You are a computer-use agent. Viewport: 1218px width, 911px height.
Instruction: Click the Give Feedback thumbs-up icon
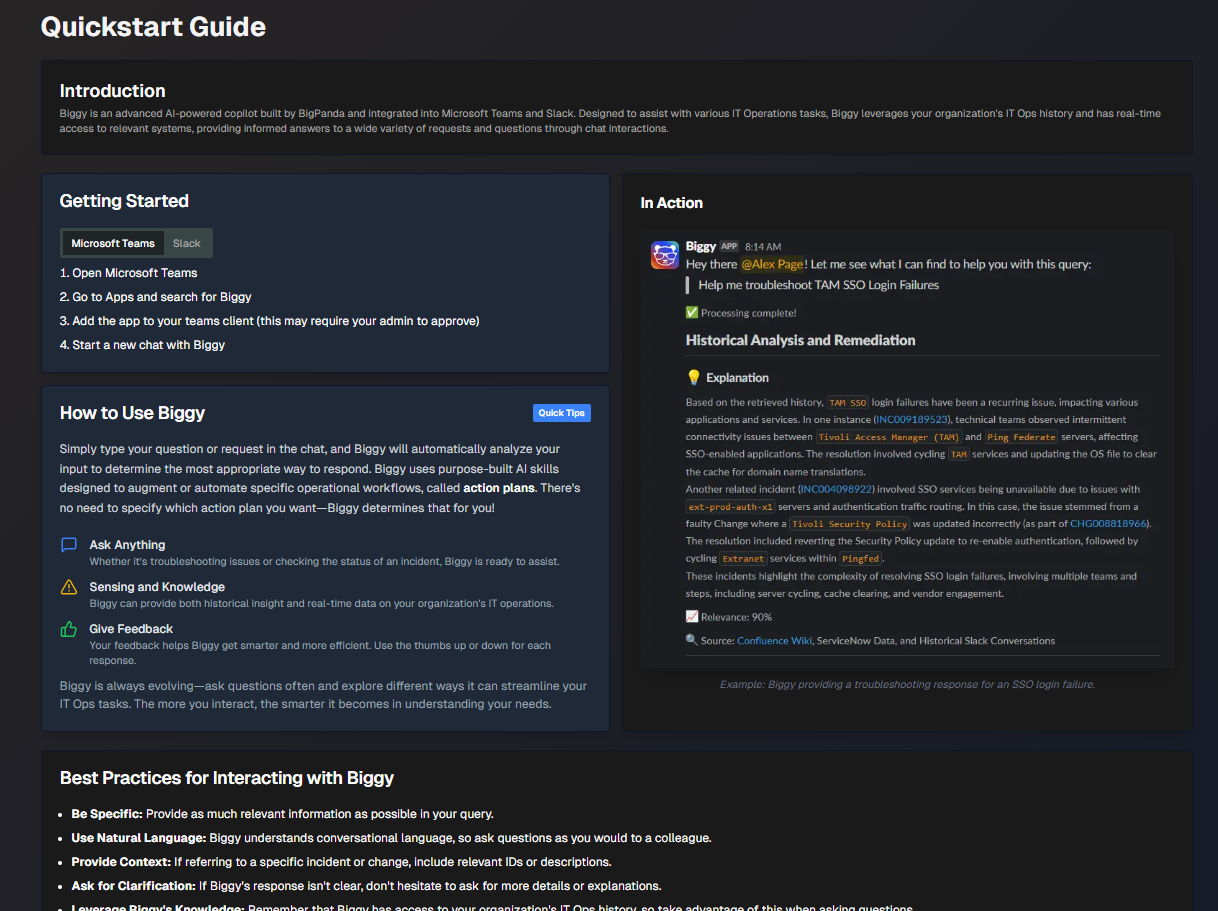tap(67, 629)
